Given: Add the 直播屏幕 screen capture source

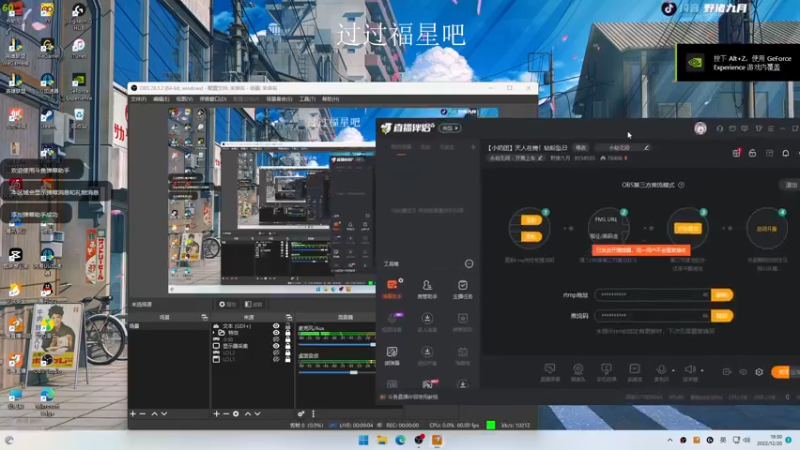Looking at the screenshot, I should pyautogui.click(x=550, y=372).
